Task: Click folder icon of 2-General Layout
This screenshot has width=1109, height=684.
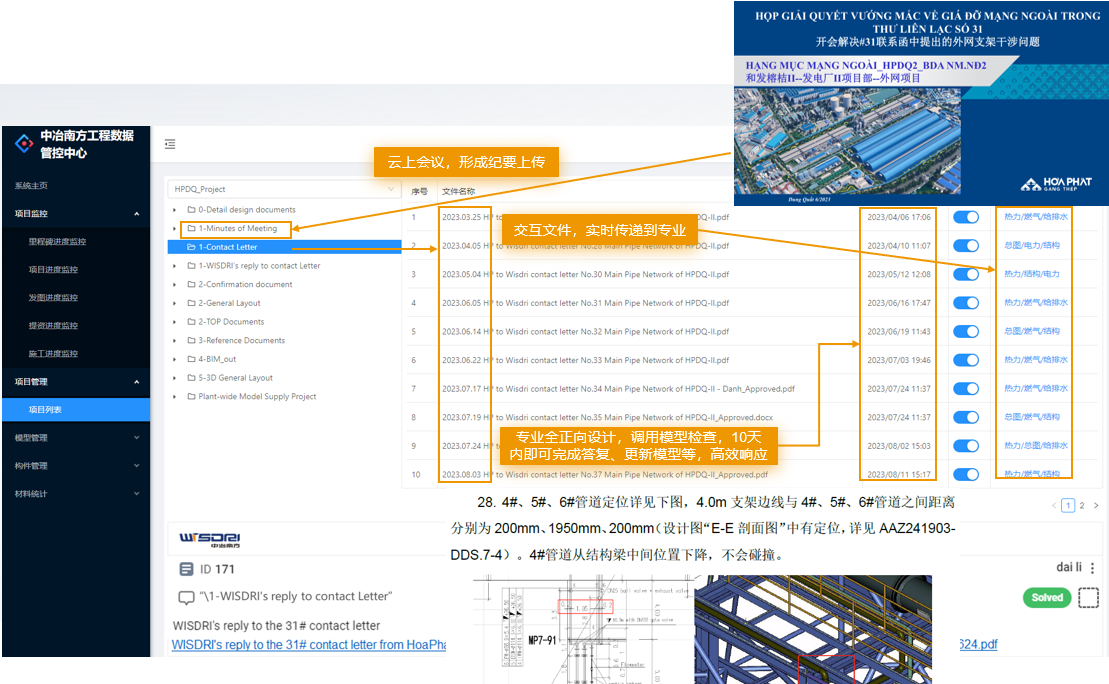Action: pos(192,303)
